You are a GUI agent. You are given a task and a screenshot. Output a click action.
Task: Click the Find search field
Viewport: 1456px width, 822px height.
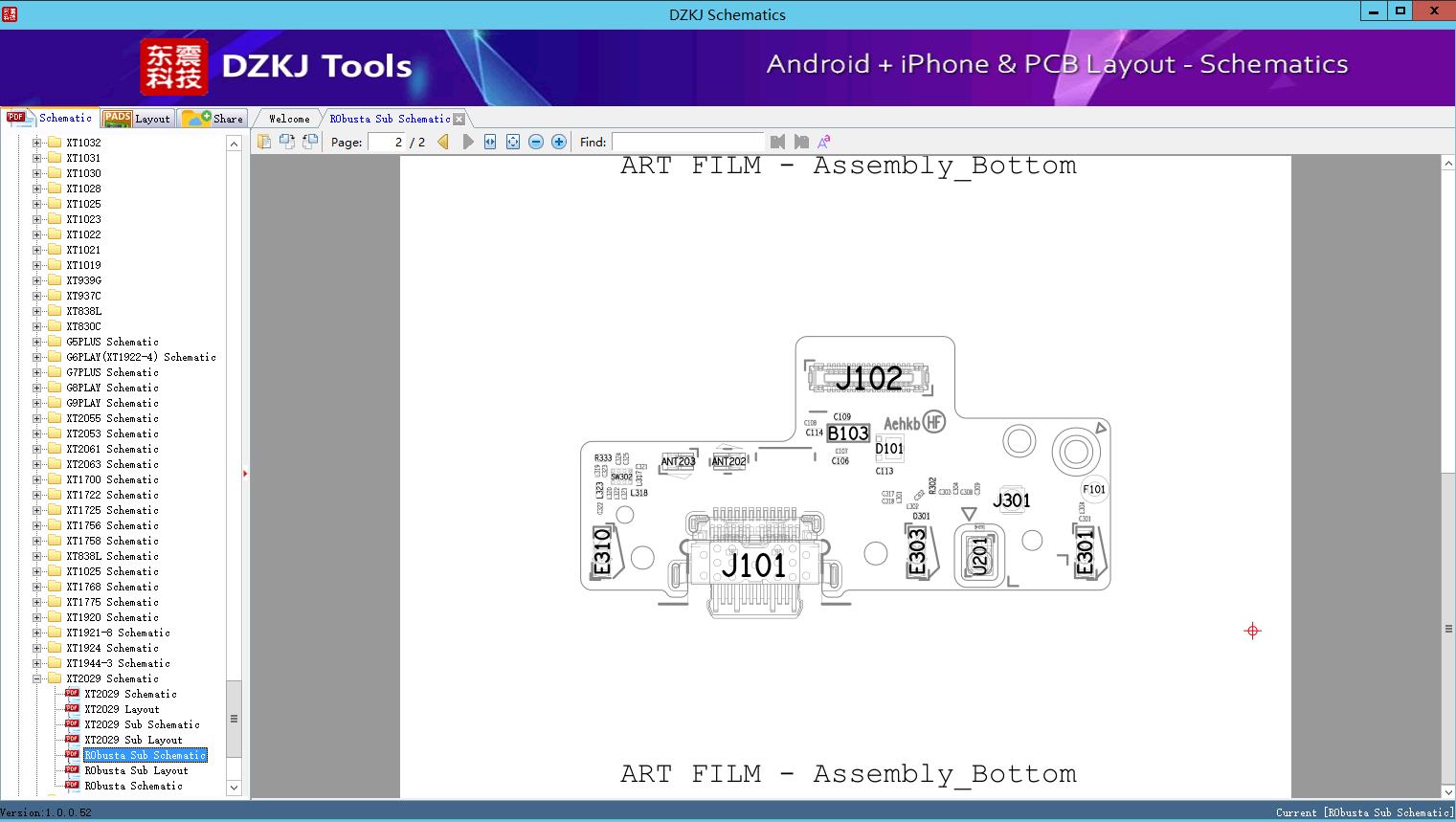coord(687,142)
